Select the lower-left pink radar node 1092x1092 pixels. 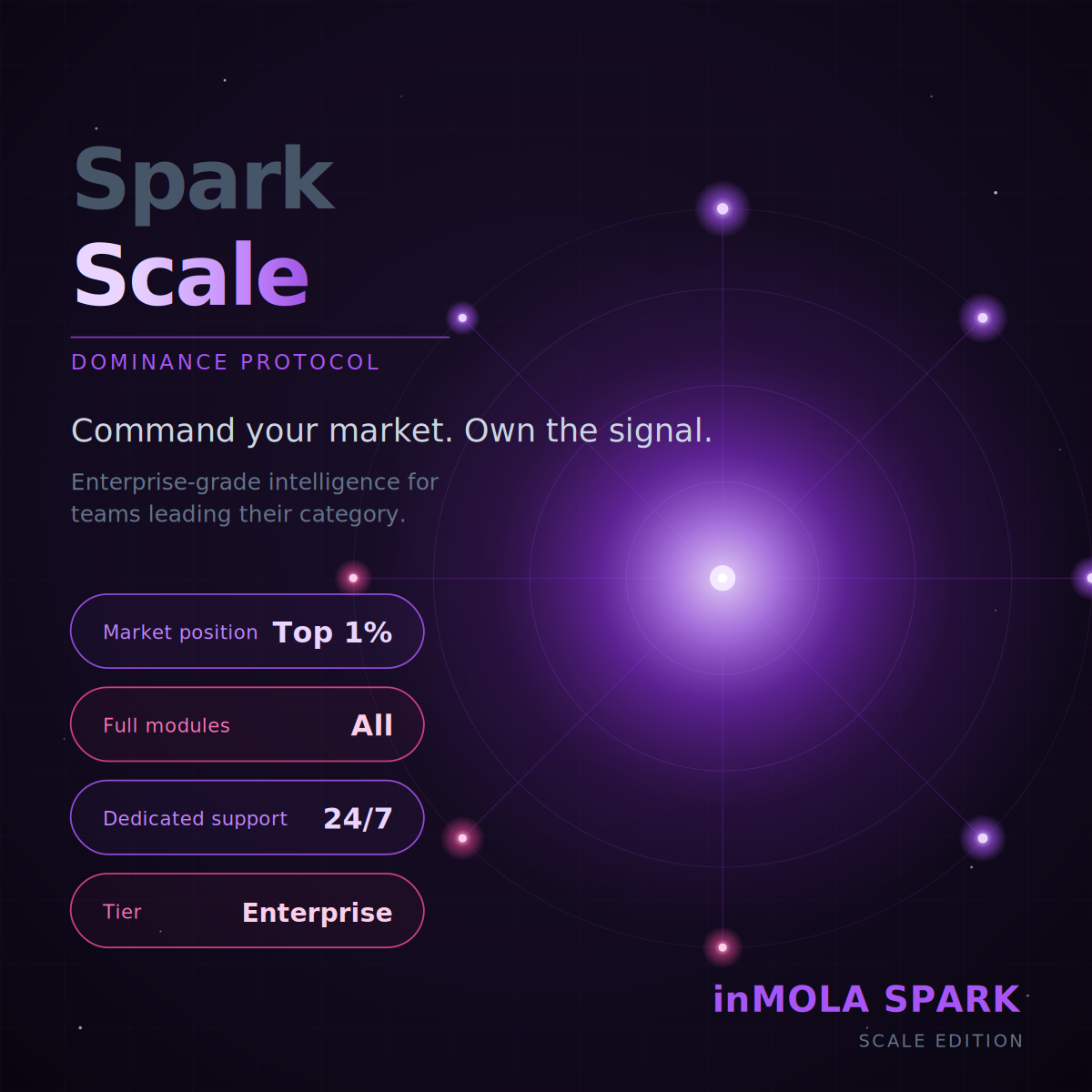click(x=462, y=838)
